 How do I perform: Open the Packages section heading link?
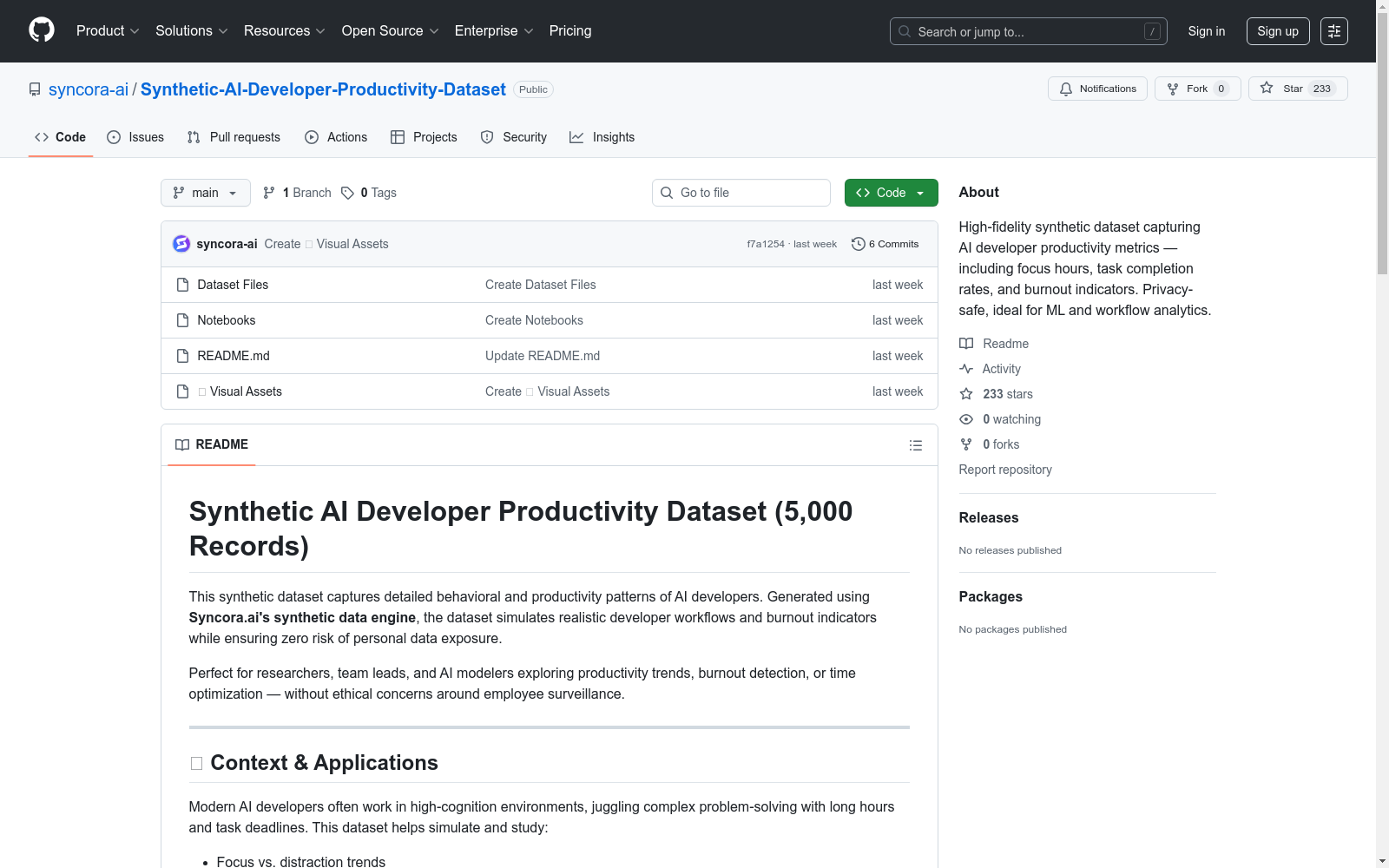991,596
